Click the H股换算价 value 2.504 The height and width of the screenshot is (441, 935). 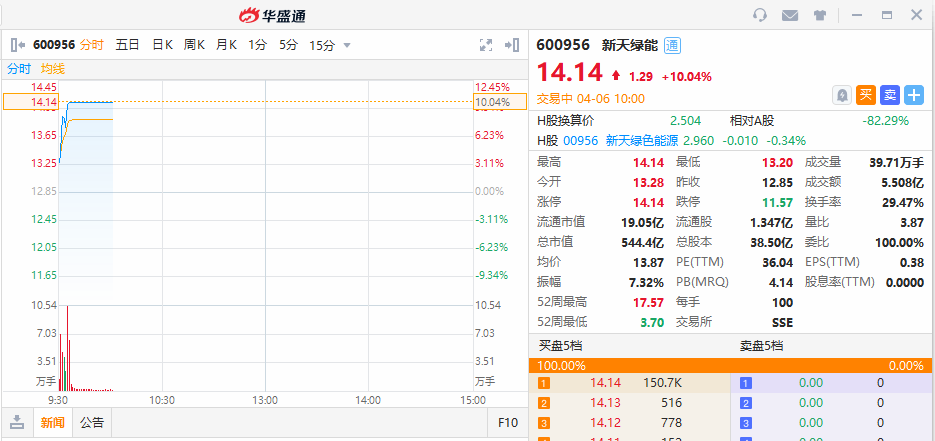pos(686,121)
